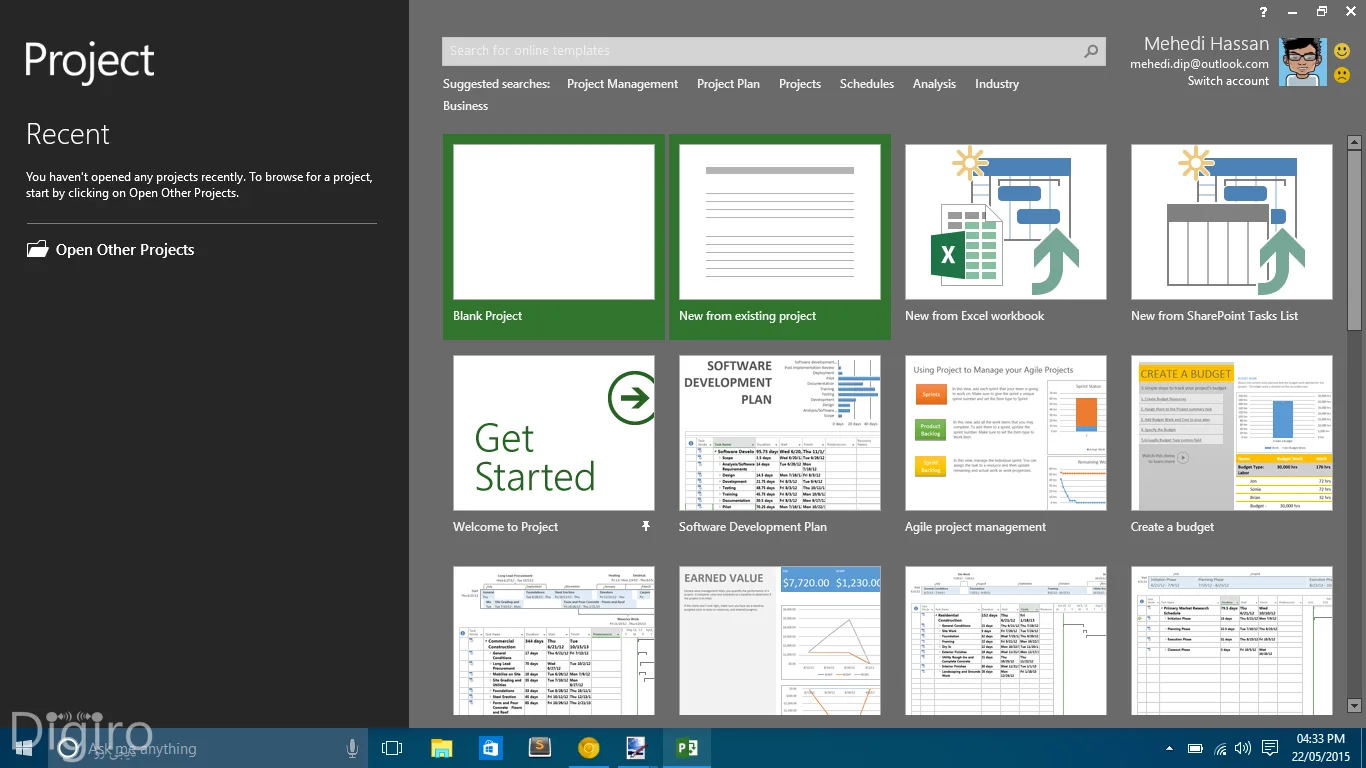Image resolution: width=1366 pixels, height=768 pixels.
Task: Click the scrollbar down arrow
Action: (1355, 707)
